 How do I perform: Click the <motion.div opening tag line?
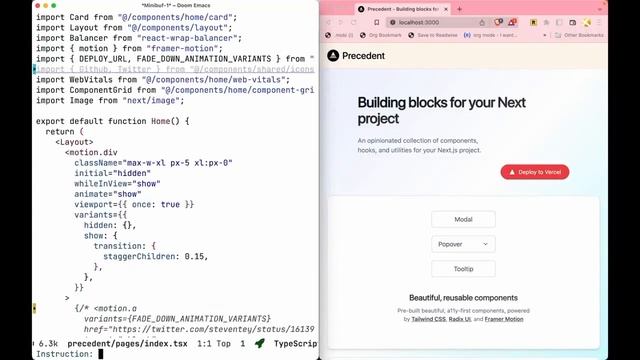pyautogui.click(x=91, y=152)
